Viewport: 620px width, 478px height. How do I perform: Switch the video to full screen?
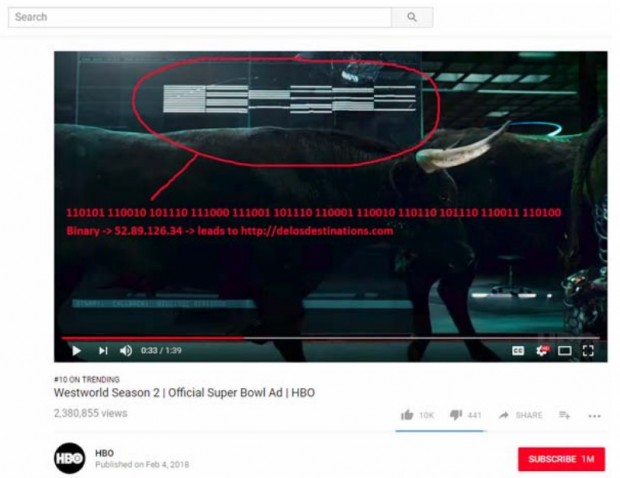(x=588, y=351)
